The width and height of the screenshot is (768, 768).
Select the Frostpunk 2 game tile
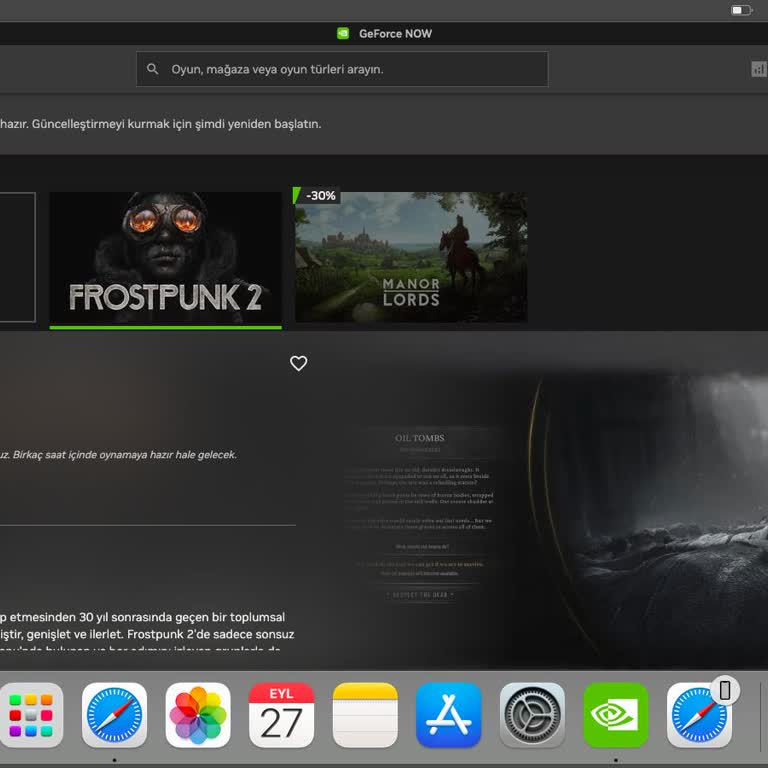click(166, 257)
